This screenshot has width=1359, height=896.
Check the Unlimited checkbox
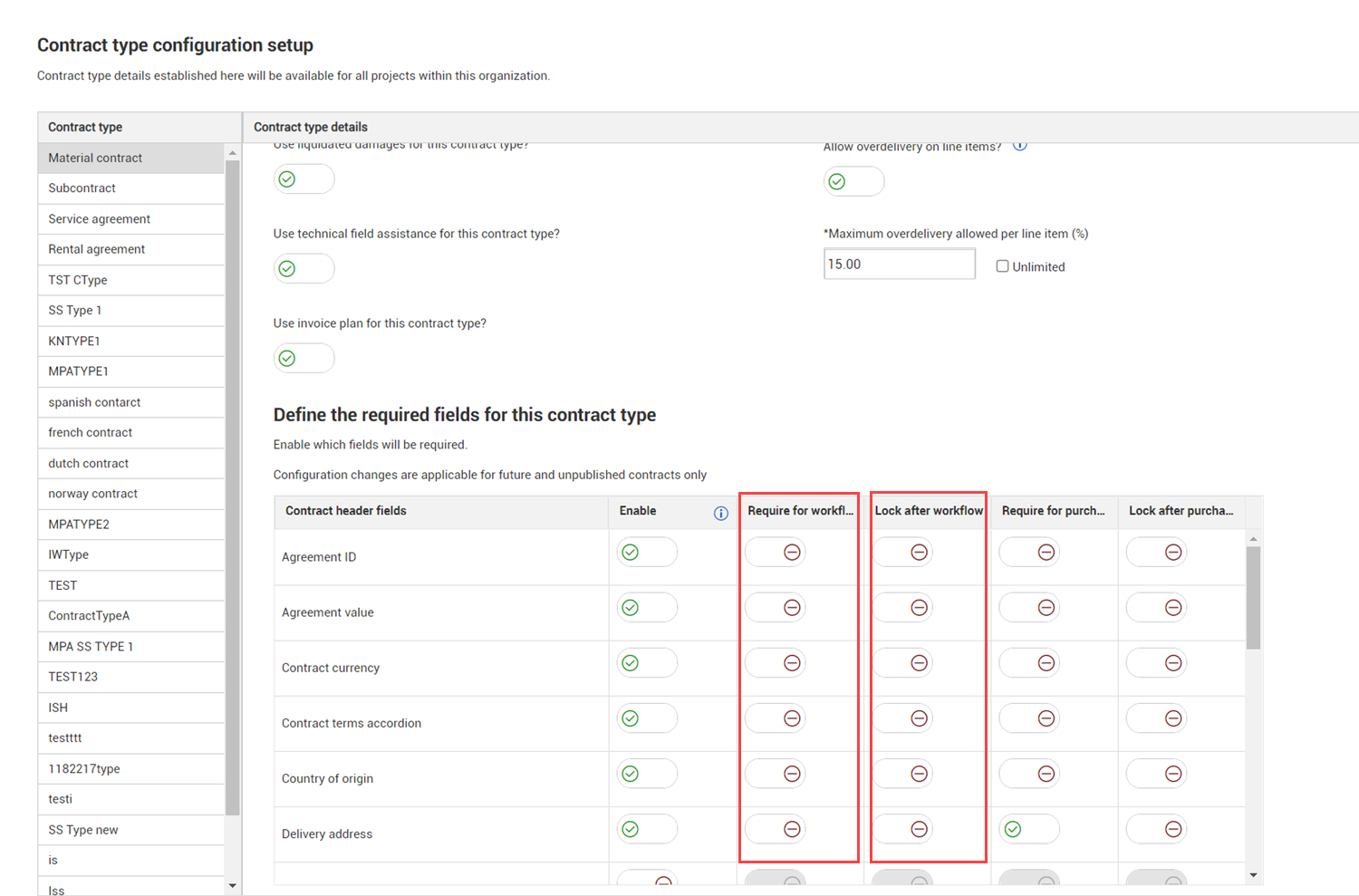coord(1002,266)
